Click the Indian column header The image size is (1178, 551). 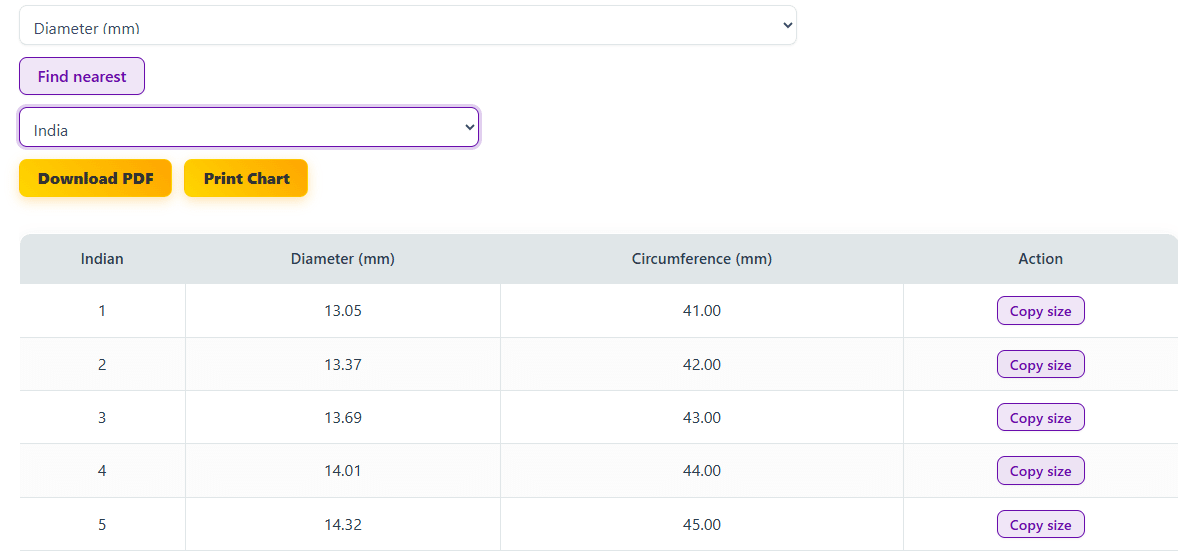pos(102,259)
